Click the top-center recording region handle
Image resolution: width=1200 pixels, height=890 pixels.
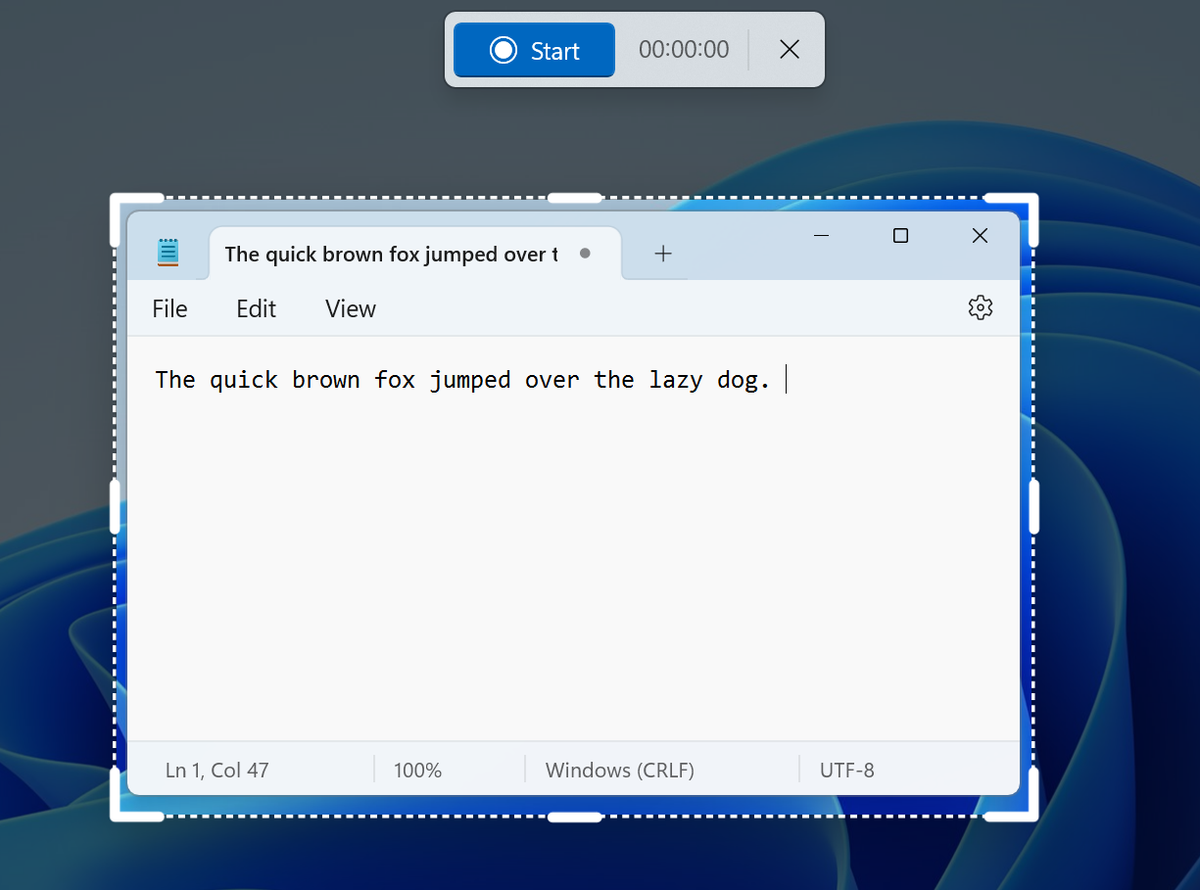[x=575, y=196]
